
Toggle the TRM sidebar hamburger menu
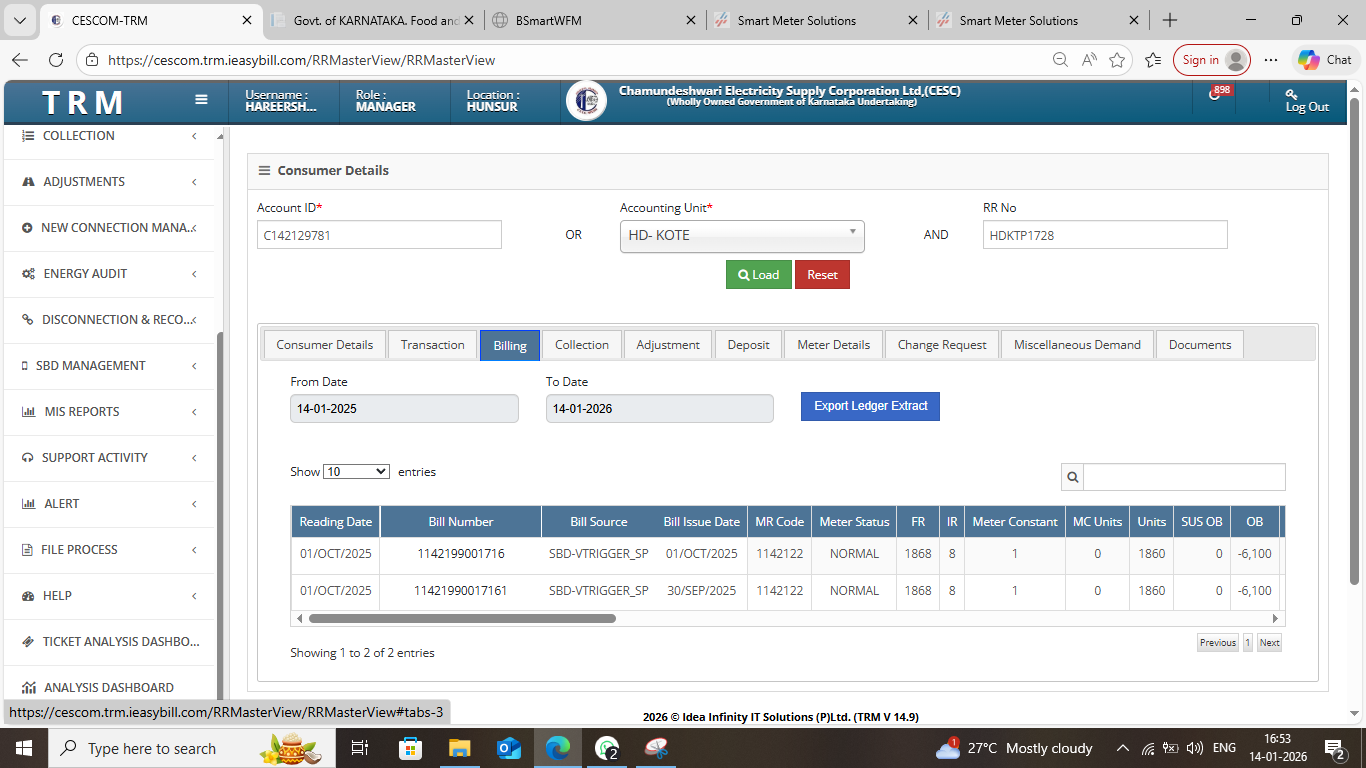tap(201, 99)
